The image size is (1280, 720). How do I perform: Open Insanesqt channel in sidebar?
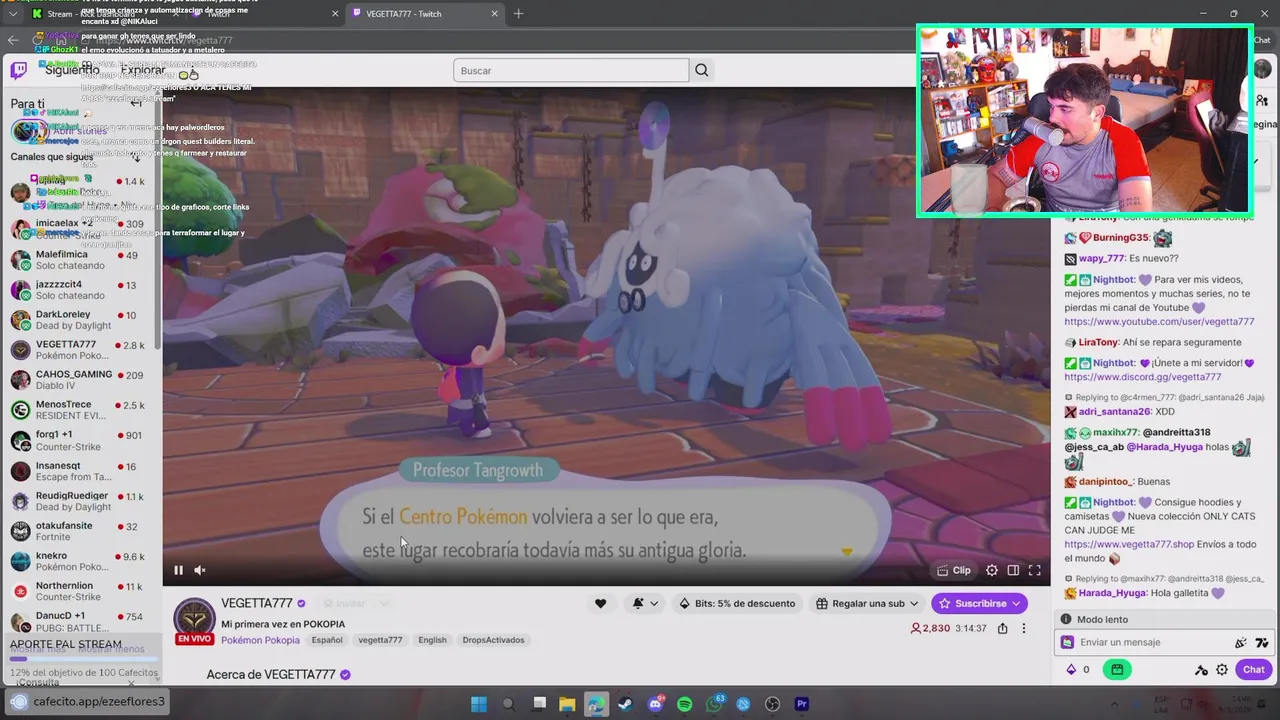(80, 471)
